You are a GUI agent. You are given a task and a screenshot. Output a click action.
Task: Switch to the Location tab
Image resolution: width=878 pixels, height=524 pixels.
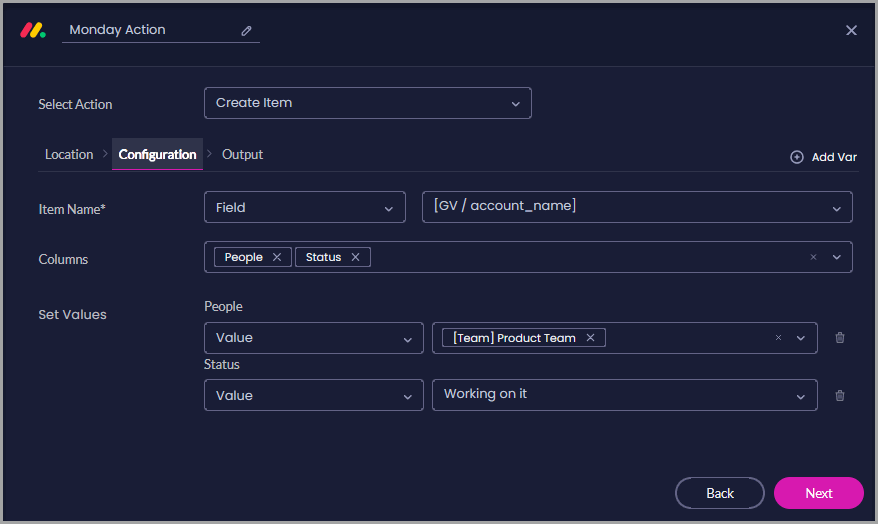(69, 155)
